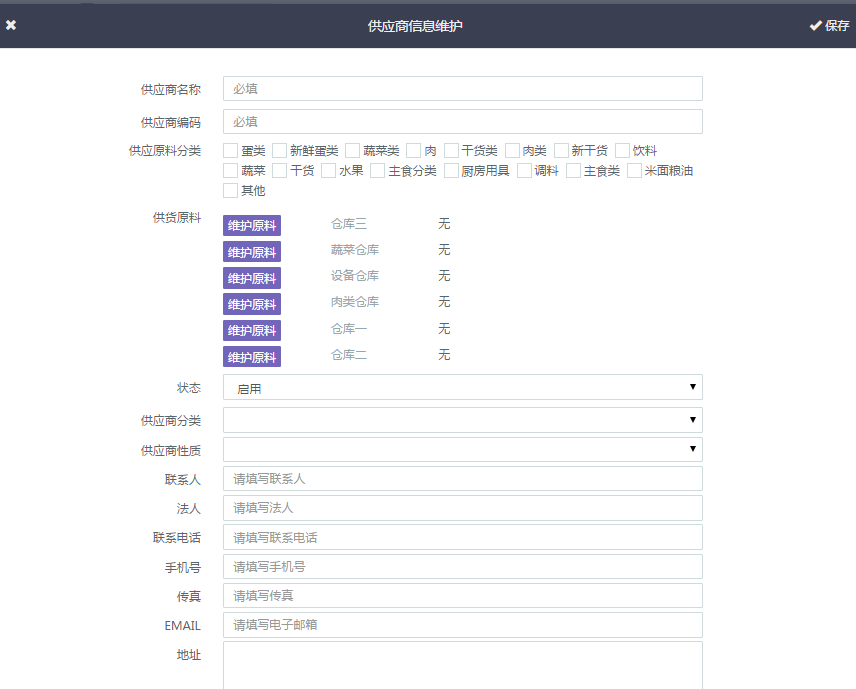This screenshot has width=856, height=689.
Task: Tick the 水果 checkbox
Action: click(329, 171)
